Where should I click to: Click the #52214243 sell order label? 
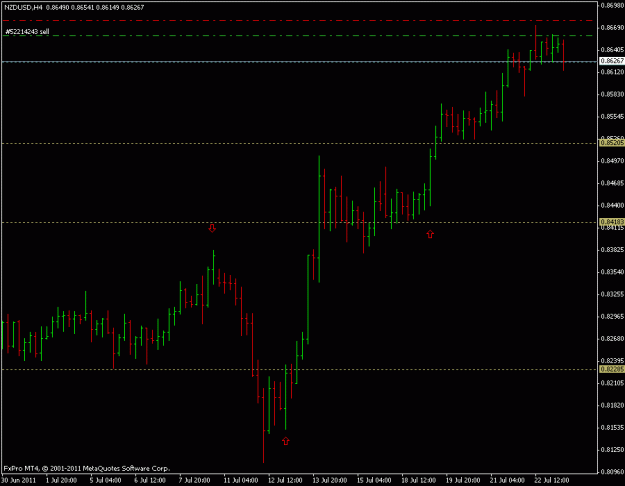point(28,31)
